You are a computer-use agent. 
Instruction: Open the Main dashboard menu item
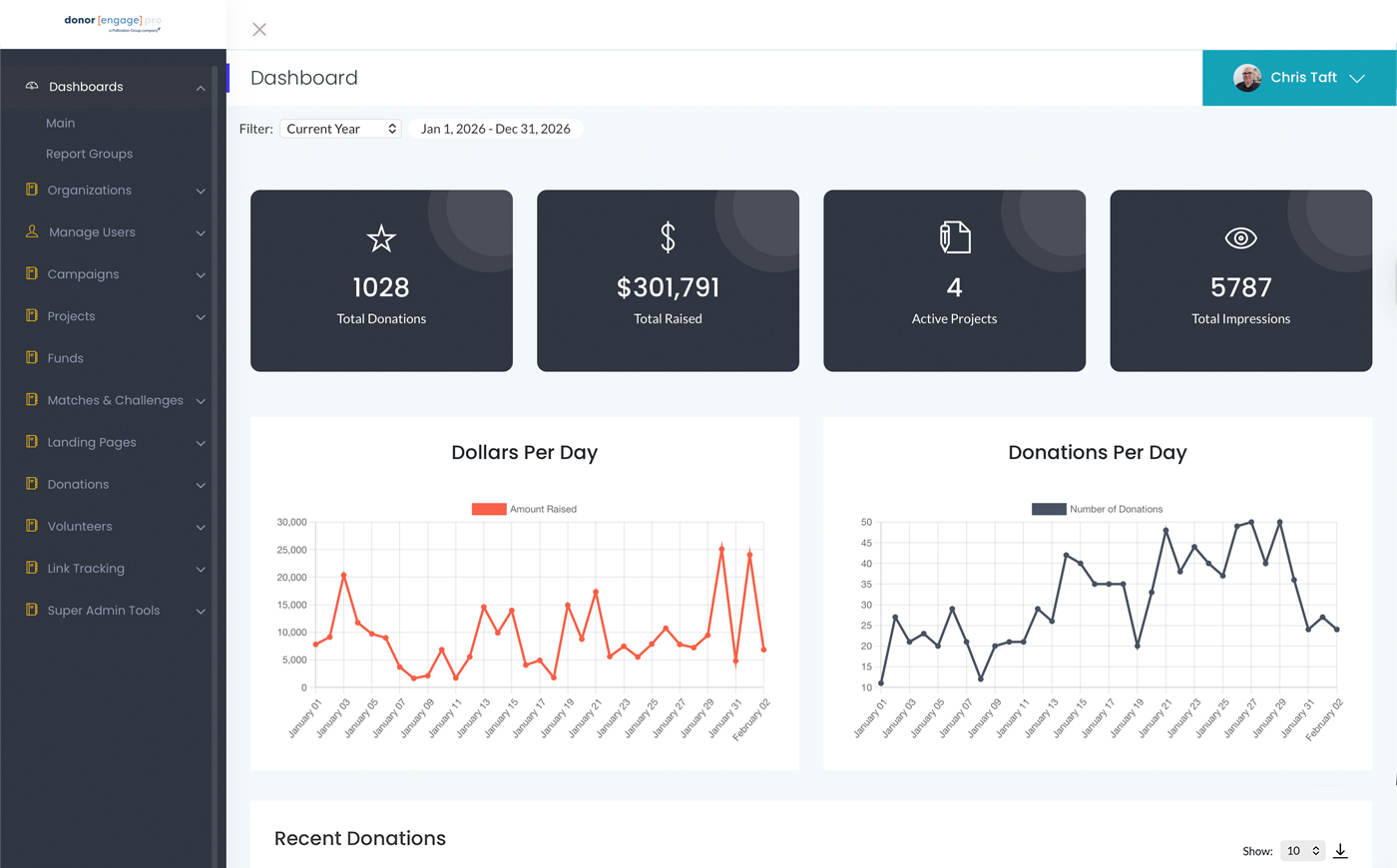pyautogui.click(x=61, y=123)
